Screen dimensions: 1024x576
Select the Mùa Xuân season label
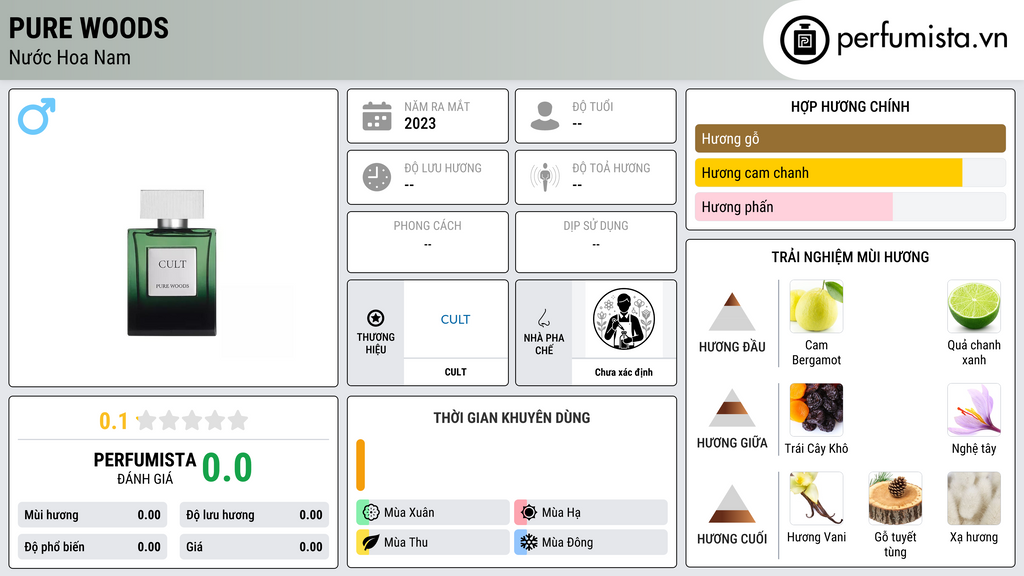tap(409, 513)
